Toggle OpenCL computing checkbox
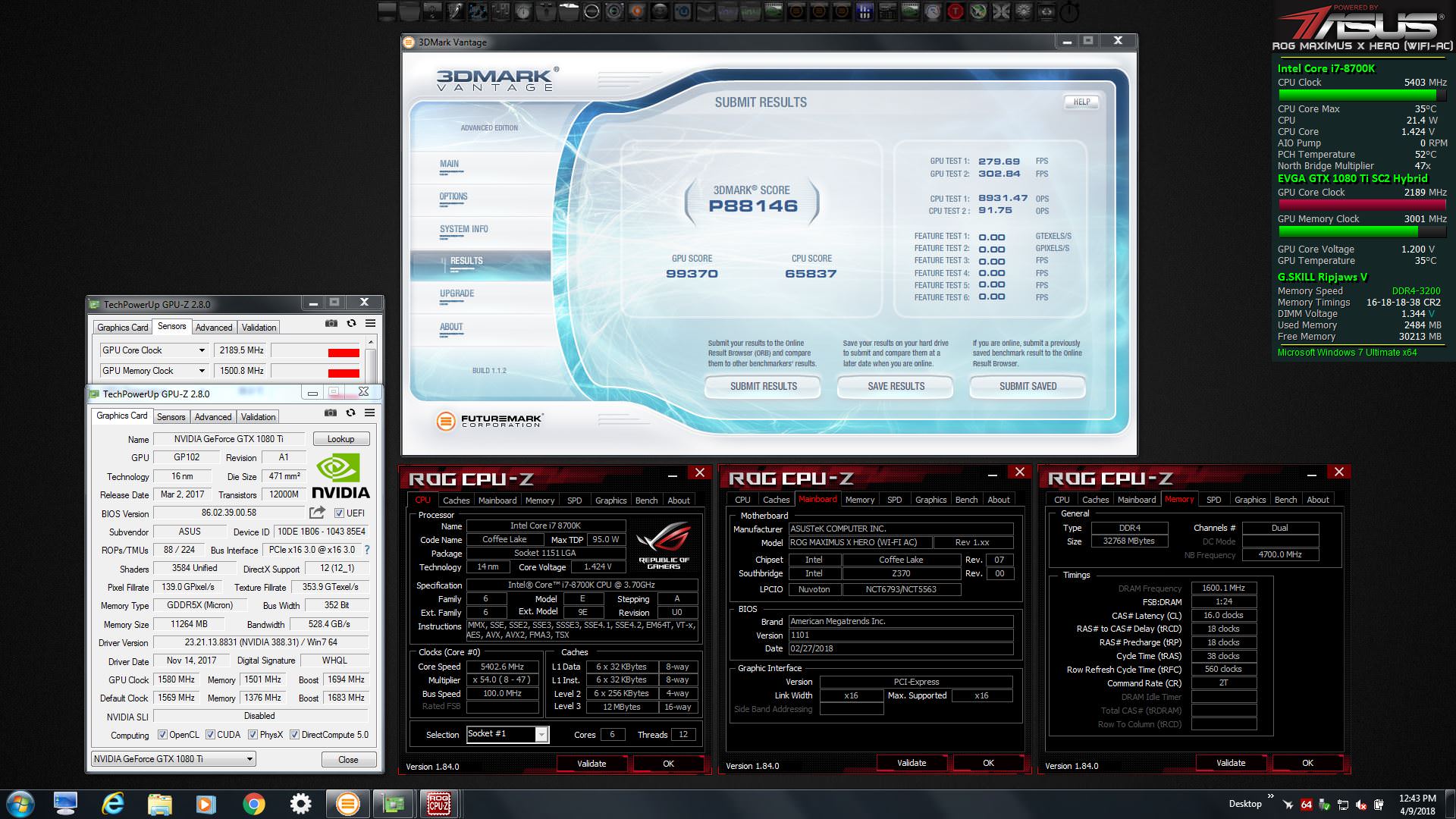The height and width of the screenshot is (819, 1456). click(x=162, y=735)
